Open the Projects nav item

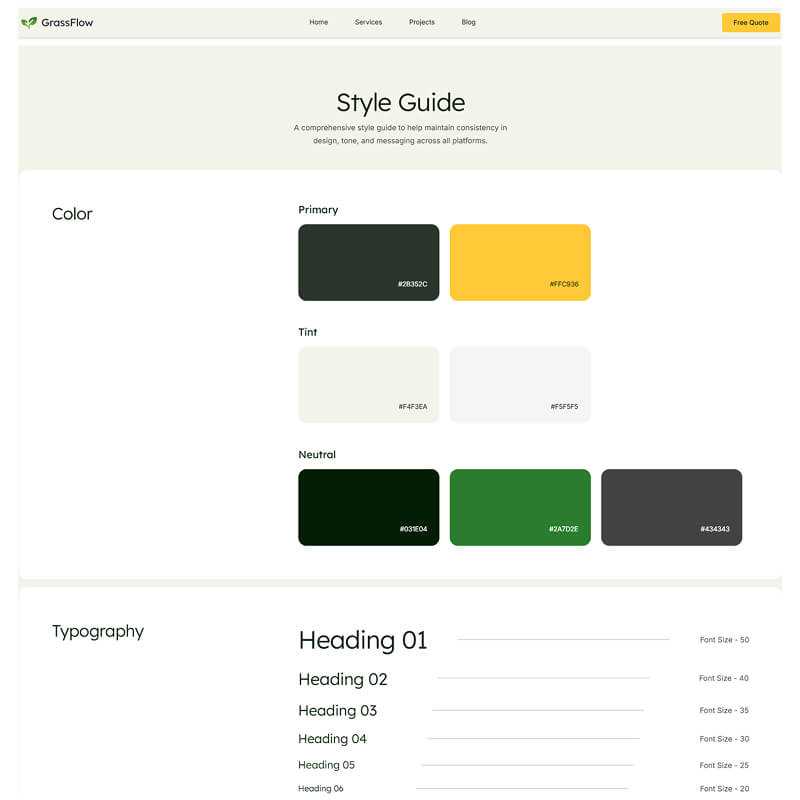[422, 22]
